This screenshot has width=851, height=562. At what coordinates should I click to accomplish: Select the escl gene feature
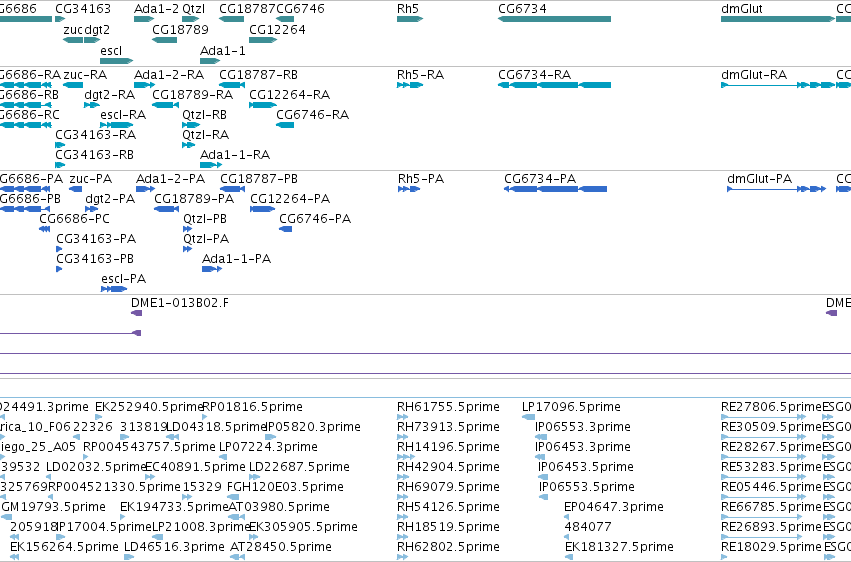click(117, 61)
